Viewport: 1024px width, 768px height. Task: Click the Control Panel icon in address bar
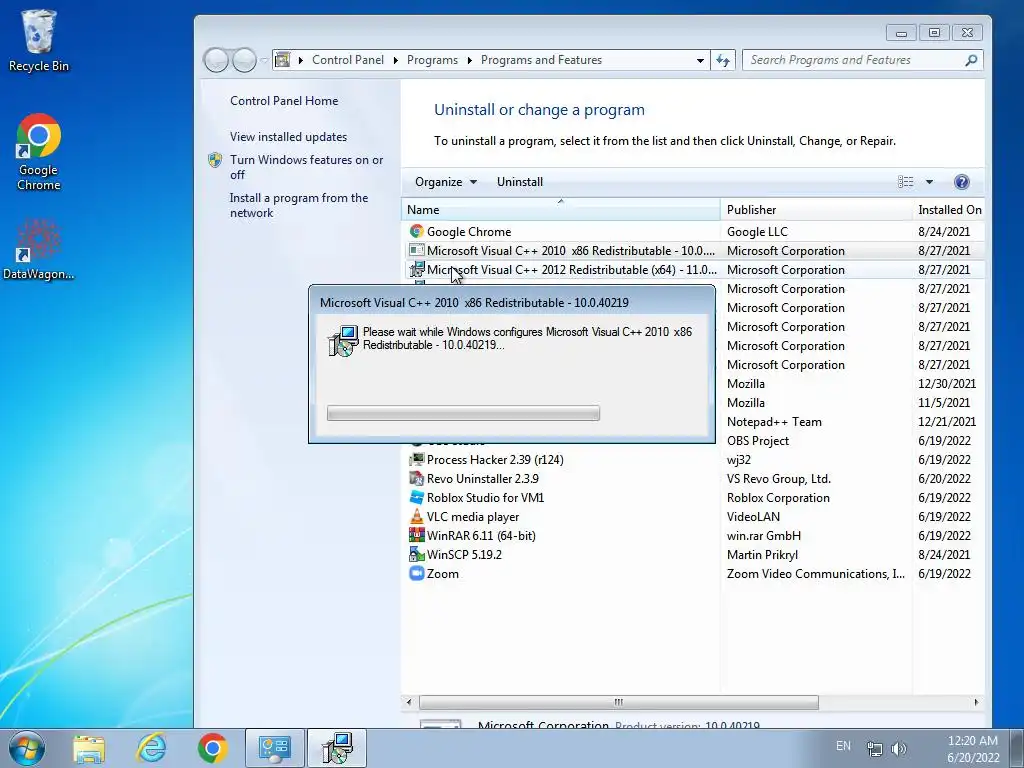point(282,60)
